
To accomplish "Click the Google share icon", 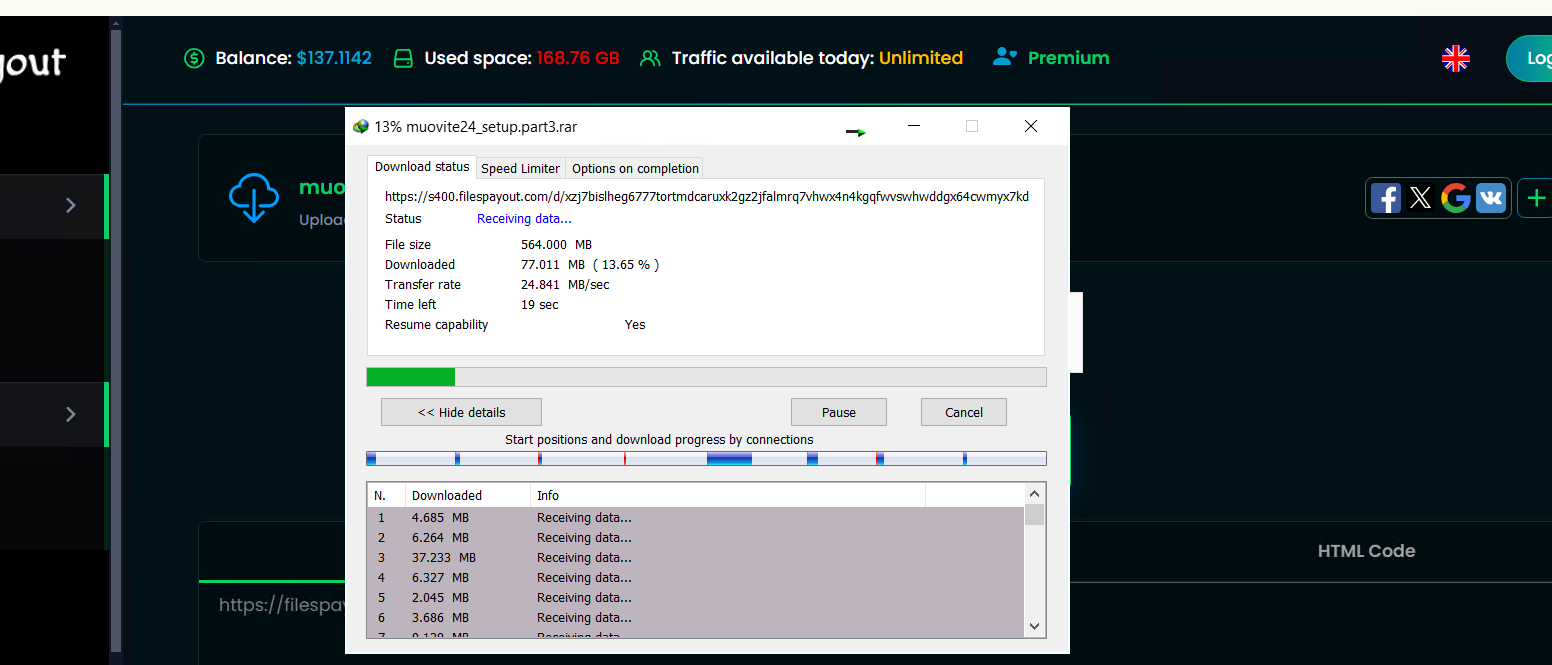I will tap(1455, 198).
